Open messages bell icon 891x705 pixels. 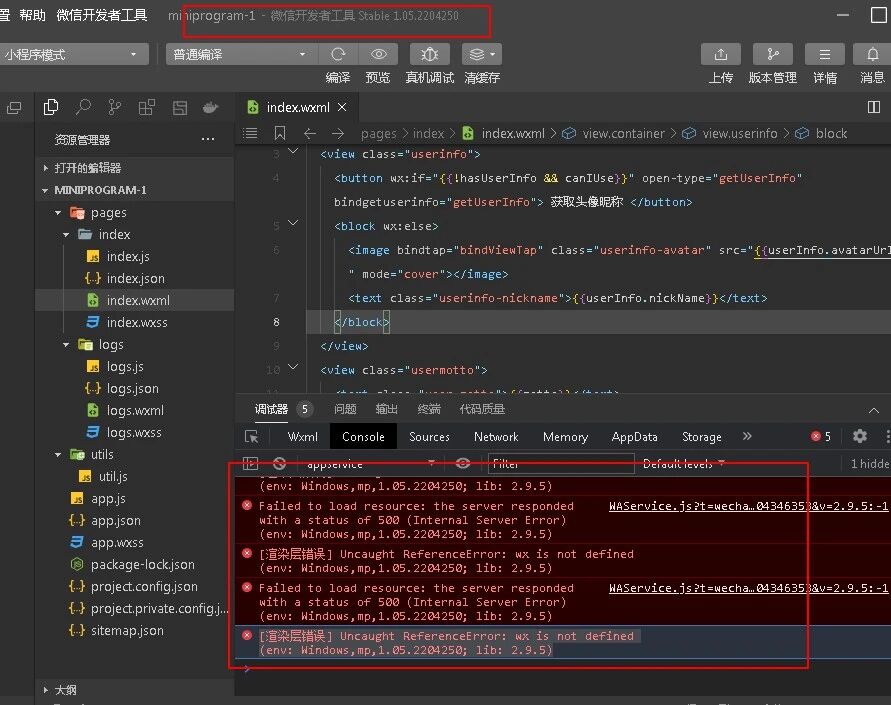pyautogui.click(x=872, y=55)
